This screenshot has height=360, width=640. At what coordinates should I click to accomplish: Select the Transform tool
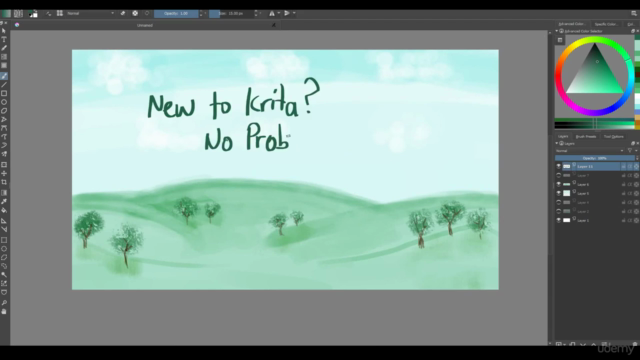click(4, 164)
